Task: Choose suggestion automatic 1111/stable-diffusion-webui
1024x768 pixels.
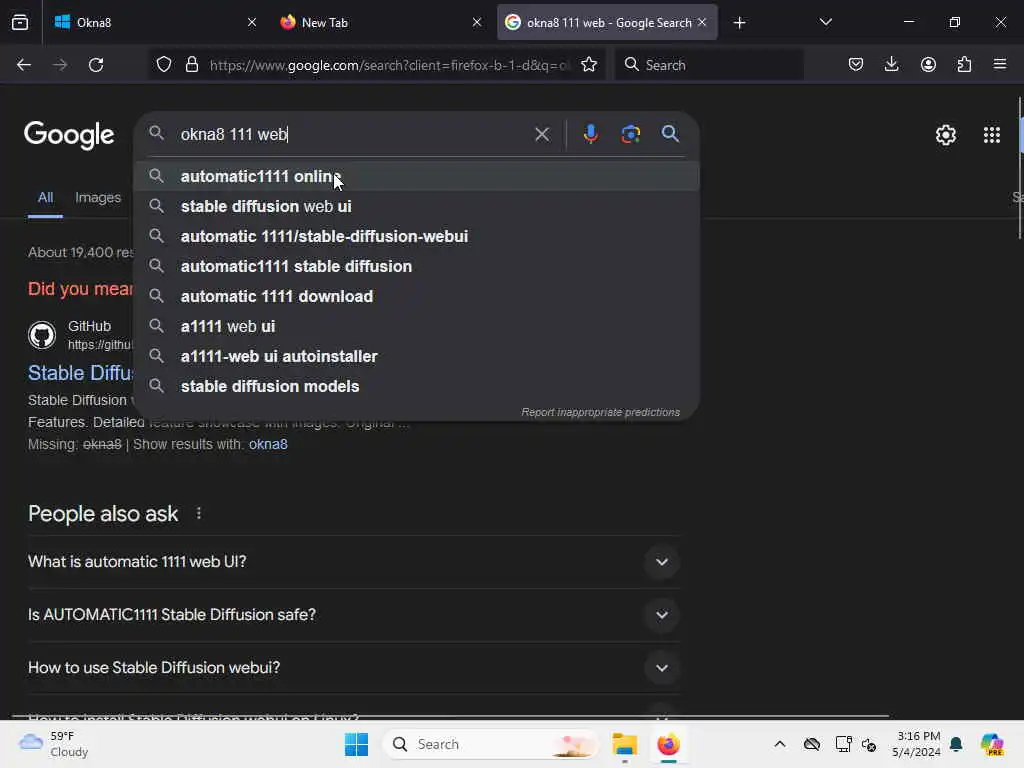Action: (x=417, y=236)
